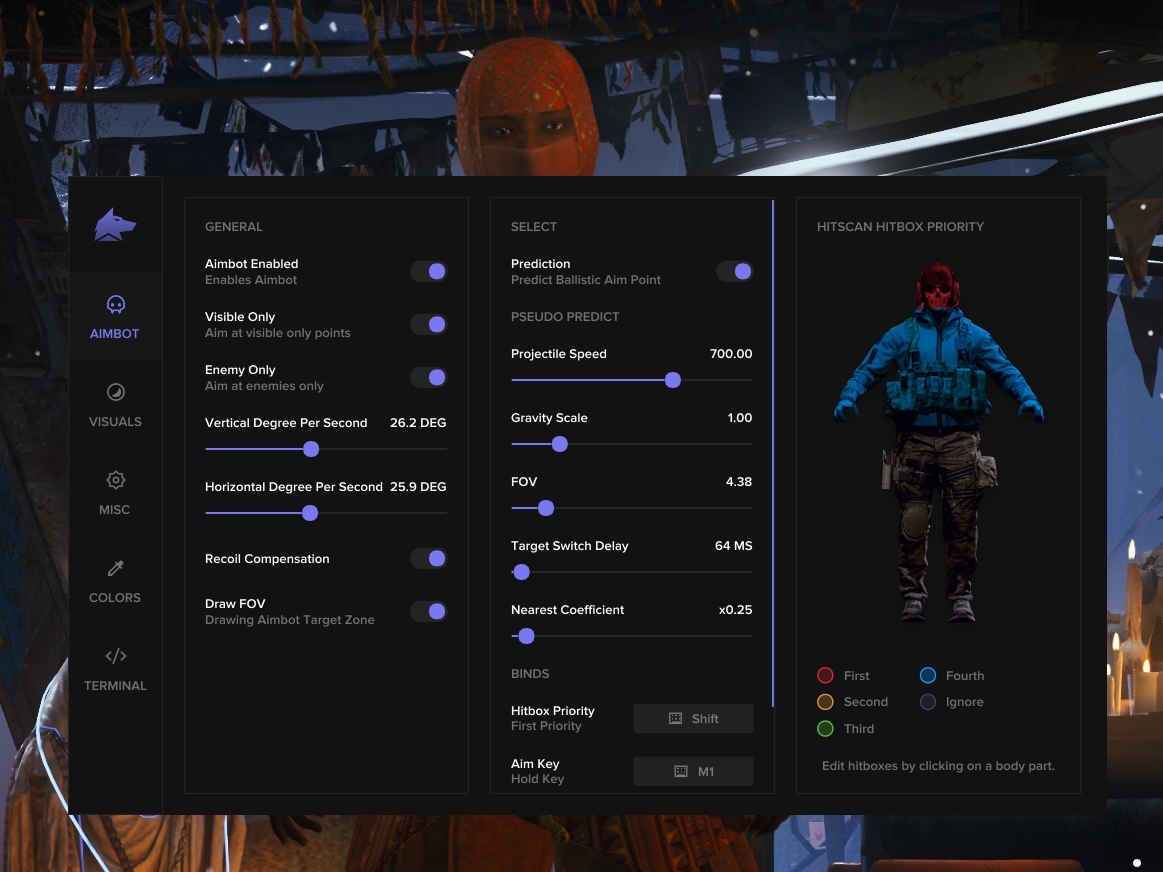Viewport: 1163px width, 872px height.
Task: Toggle Draw FOV off
Action: [428, 610]
